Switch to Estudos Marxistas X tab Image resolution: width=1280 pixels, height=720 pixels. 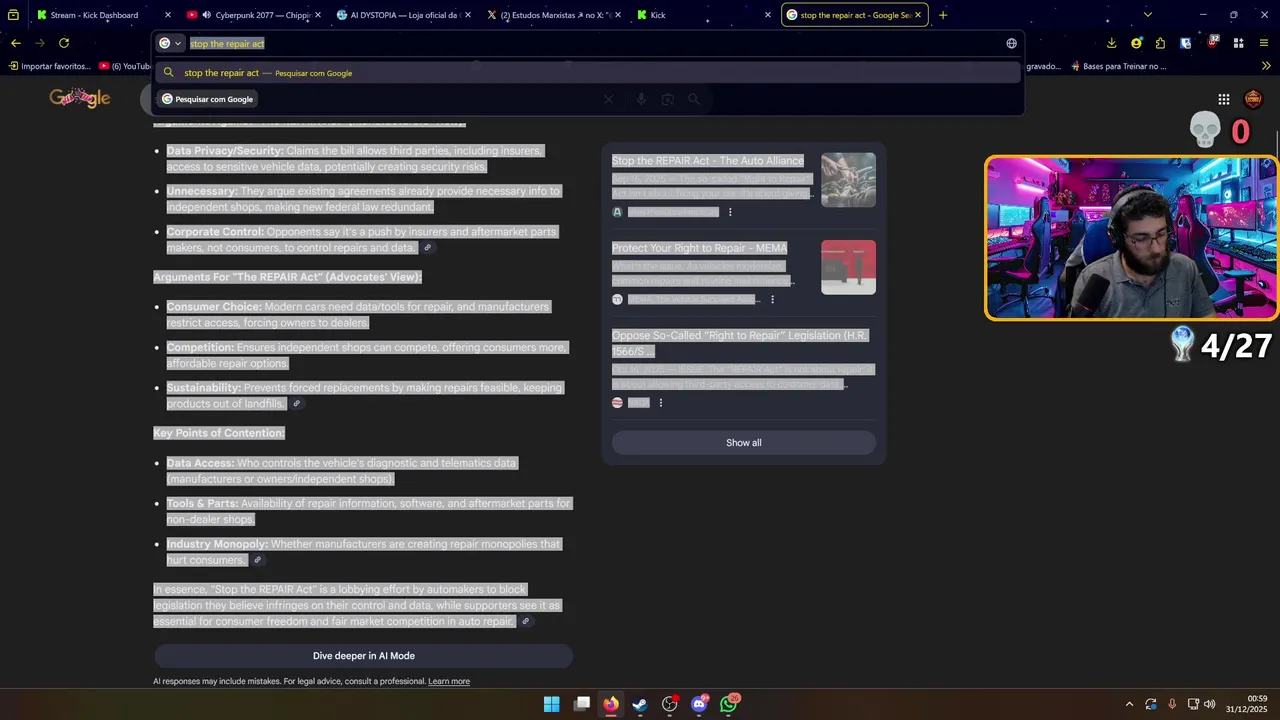(554, 15)
